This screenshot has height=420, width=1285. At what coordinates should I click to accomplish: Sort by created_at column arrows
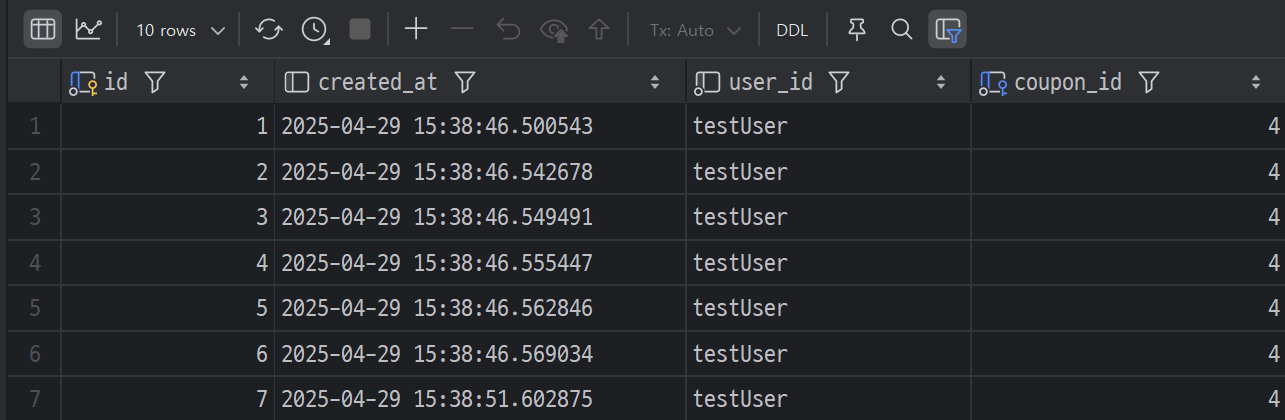(x=655, y=82)
